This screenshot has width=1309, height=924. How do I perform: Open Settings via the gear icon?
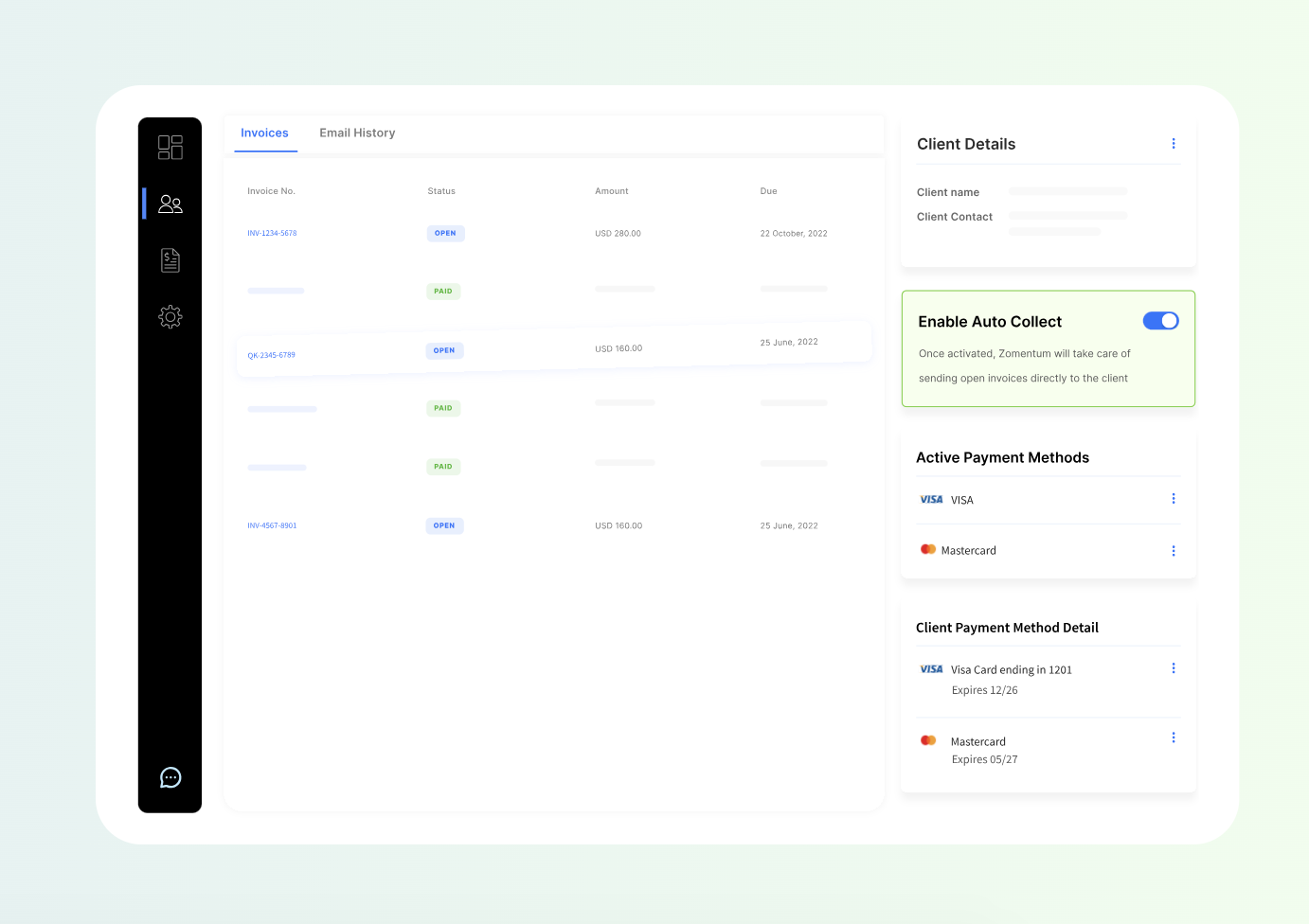point(170,316)
